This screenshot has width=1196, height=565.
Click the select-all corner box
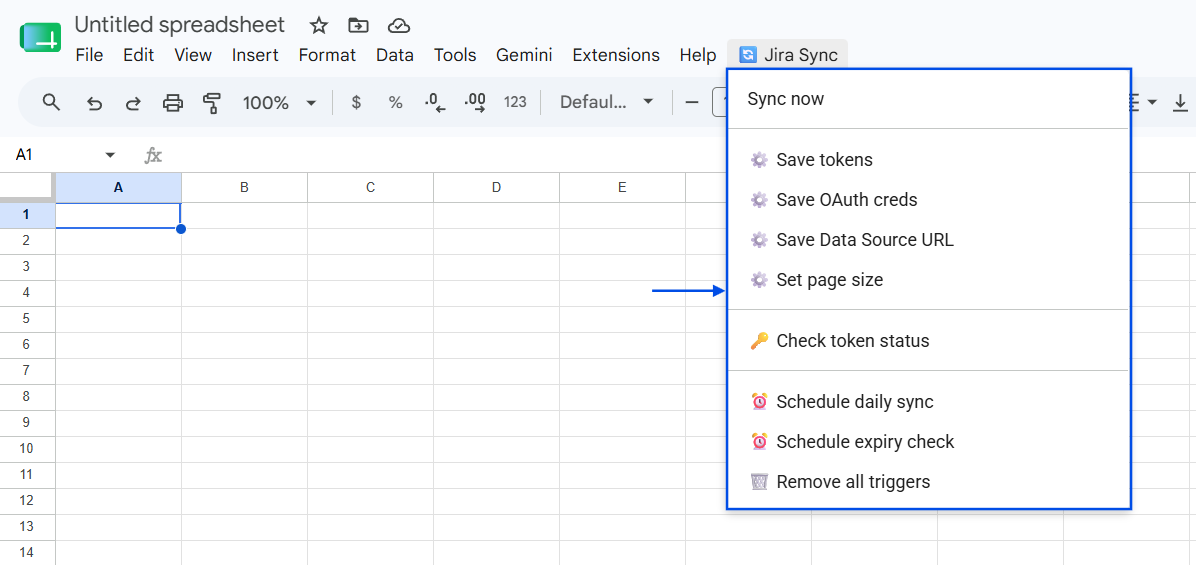26,188
